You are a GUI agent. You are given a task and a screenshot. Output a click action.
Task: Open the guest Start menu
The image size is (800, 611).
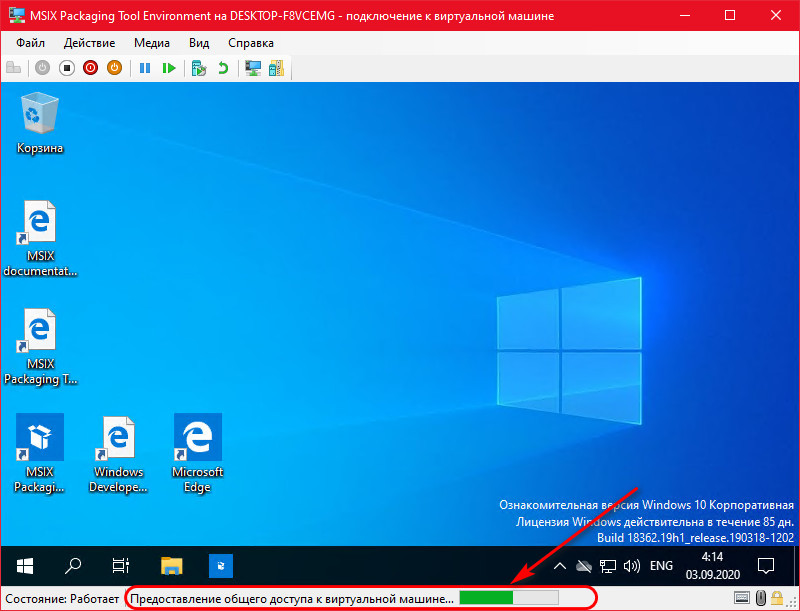point(24,566)
